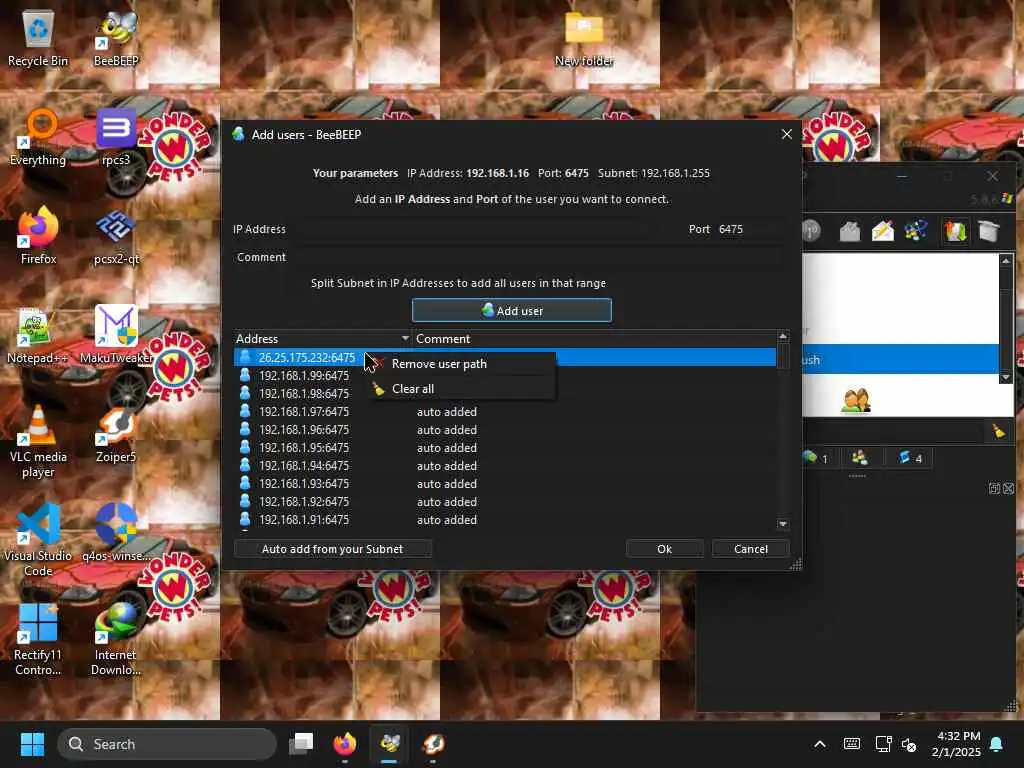The height and width of the screenshot is (768, 1024).
Task: Select the Zoiper5 desktop icon
Action: 116,434
